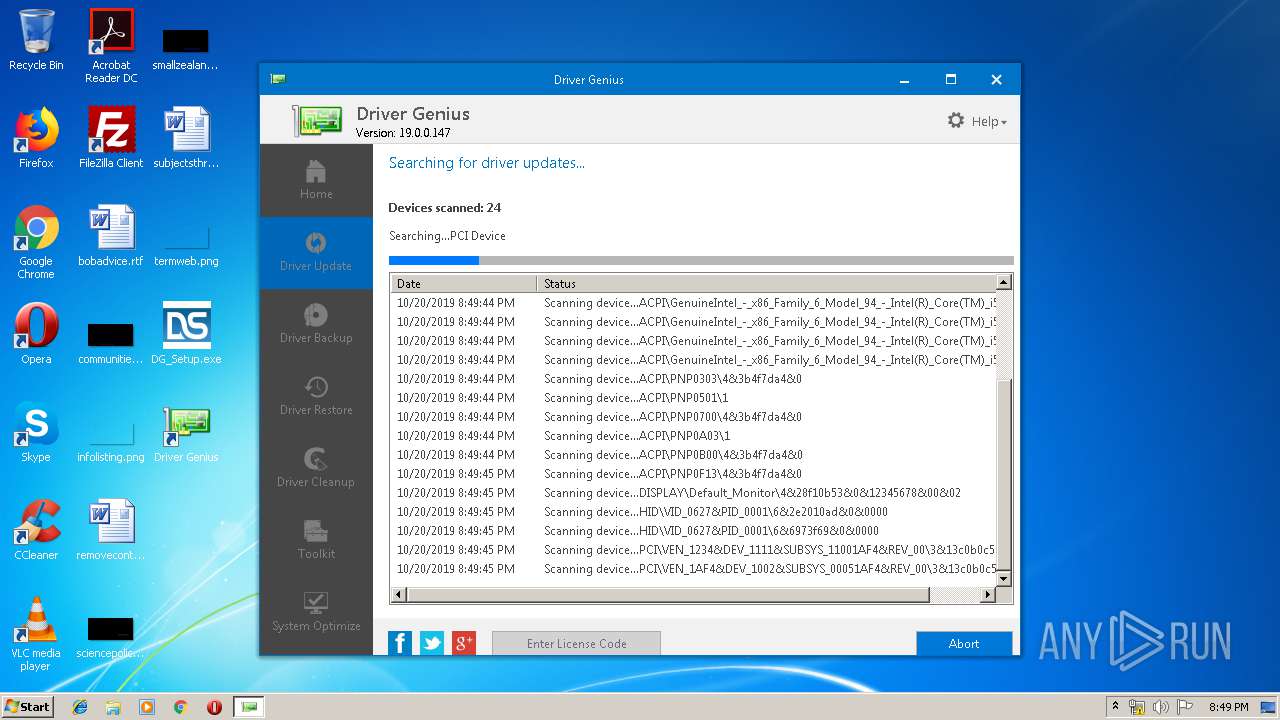This screenshot has width=1280, height=720.
Task: Click the horizontal scrollbar right arrow
Action: click(987, 594)
